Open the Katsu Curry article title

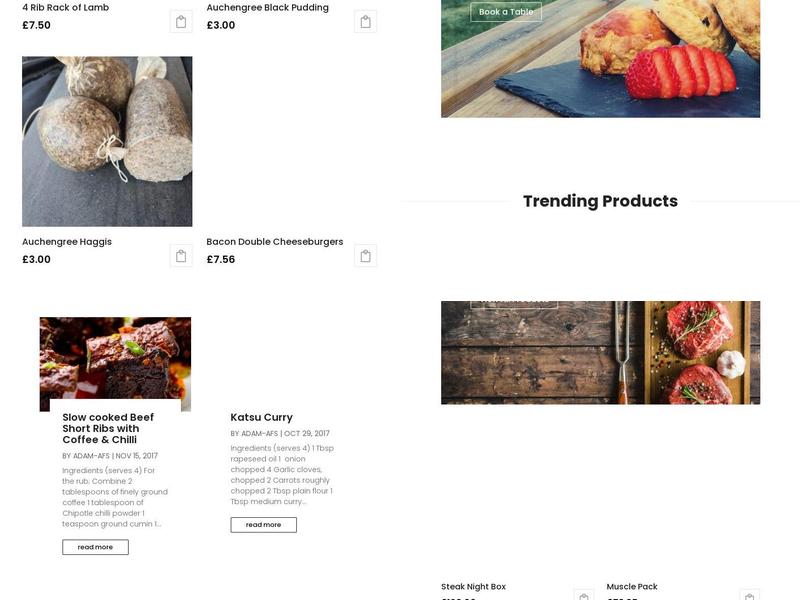tap(261, 417)
